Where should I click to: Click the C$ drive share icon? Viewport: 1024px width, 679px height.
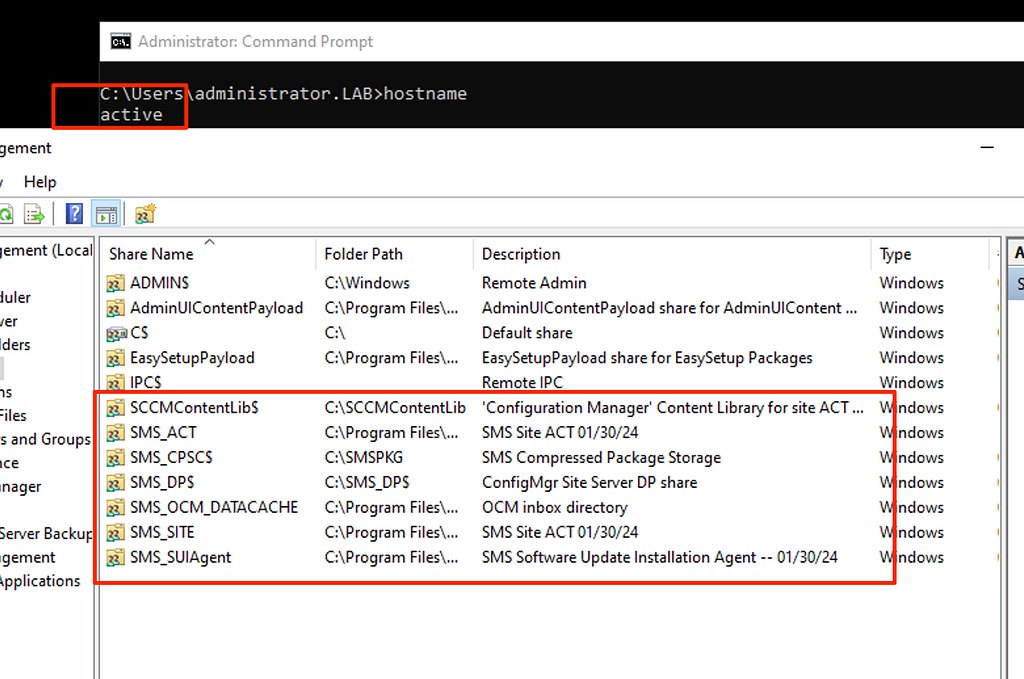coord(116,334)
